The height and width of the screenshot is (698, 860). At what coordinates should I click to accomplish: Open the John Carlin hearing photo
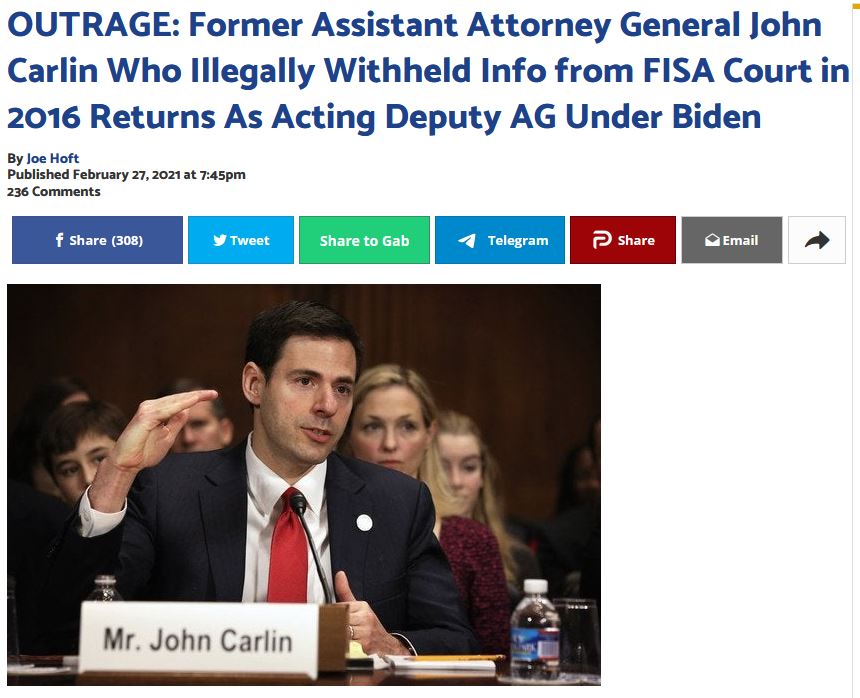click(304, 485)
